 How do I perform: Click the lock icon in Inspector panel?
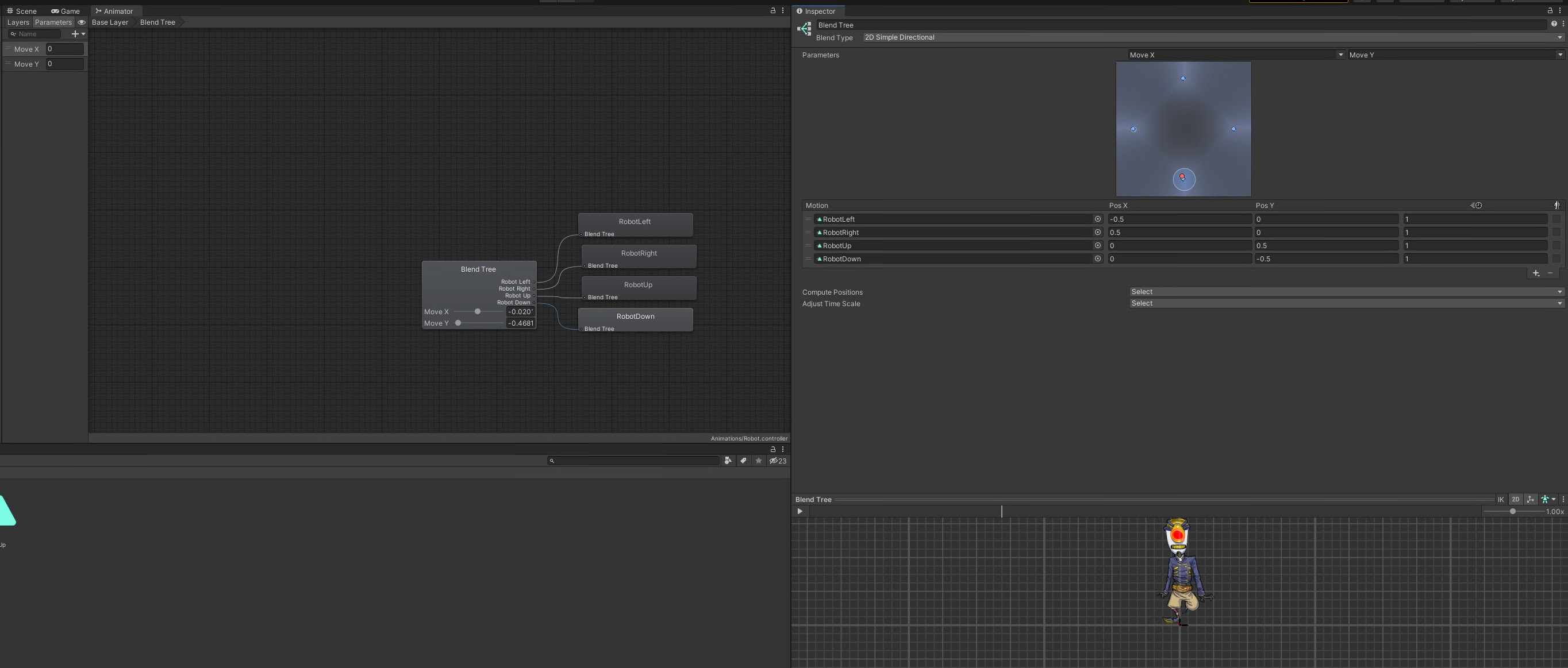pos(1550,10)
